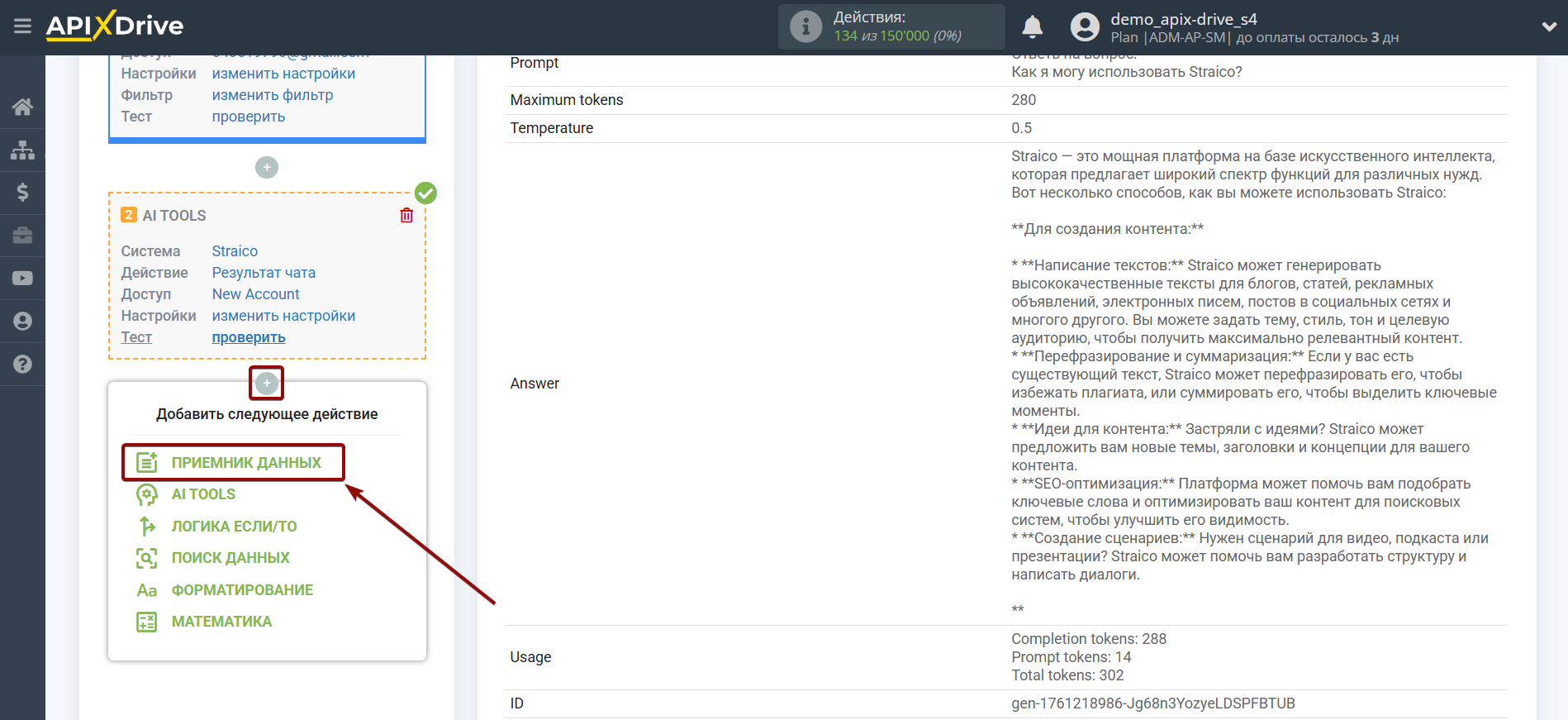1568x720 pixels.
Task: Click the green check status icon
Action: coord(425,193)
